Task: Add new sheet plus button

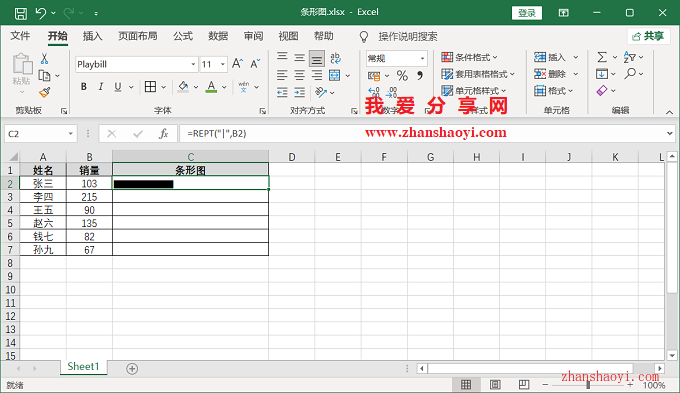Action: tap(132, 369)
